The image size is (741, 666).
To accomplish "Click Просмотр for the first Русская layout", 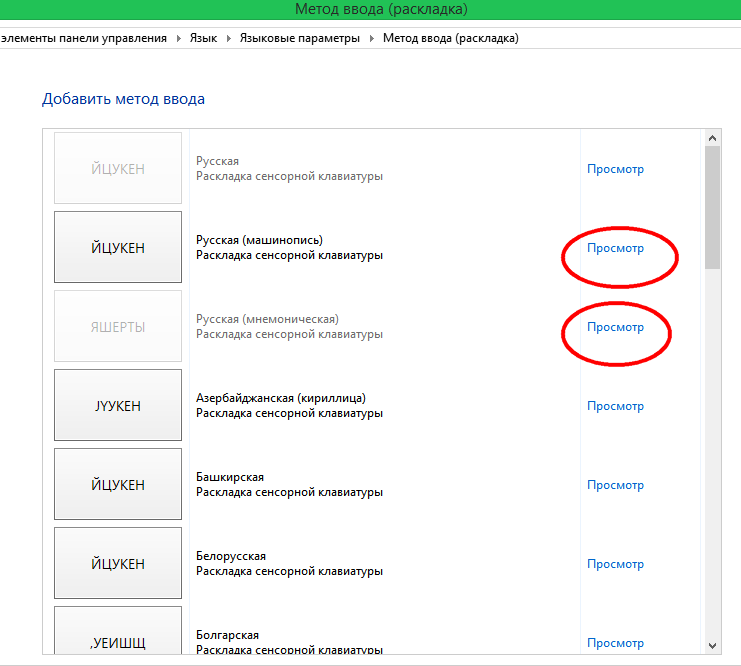I will (615, 169).
